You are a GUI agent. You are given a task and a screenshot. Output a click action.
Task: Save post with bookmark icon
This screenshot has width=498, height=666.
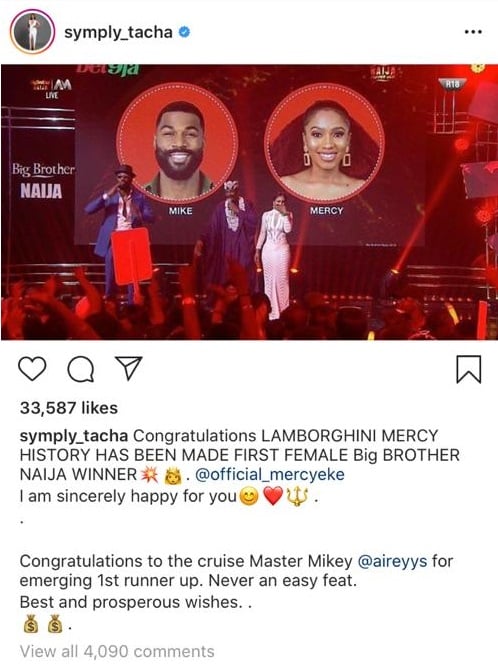point(469,369)
